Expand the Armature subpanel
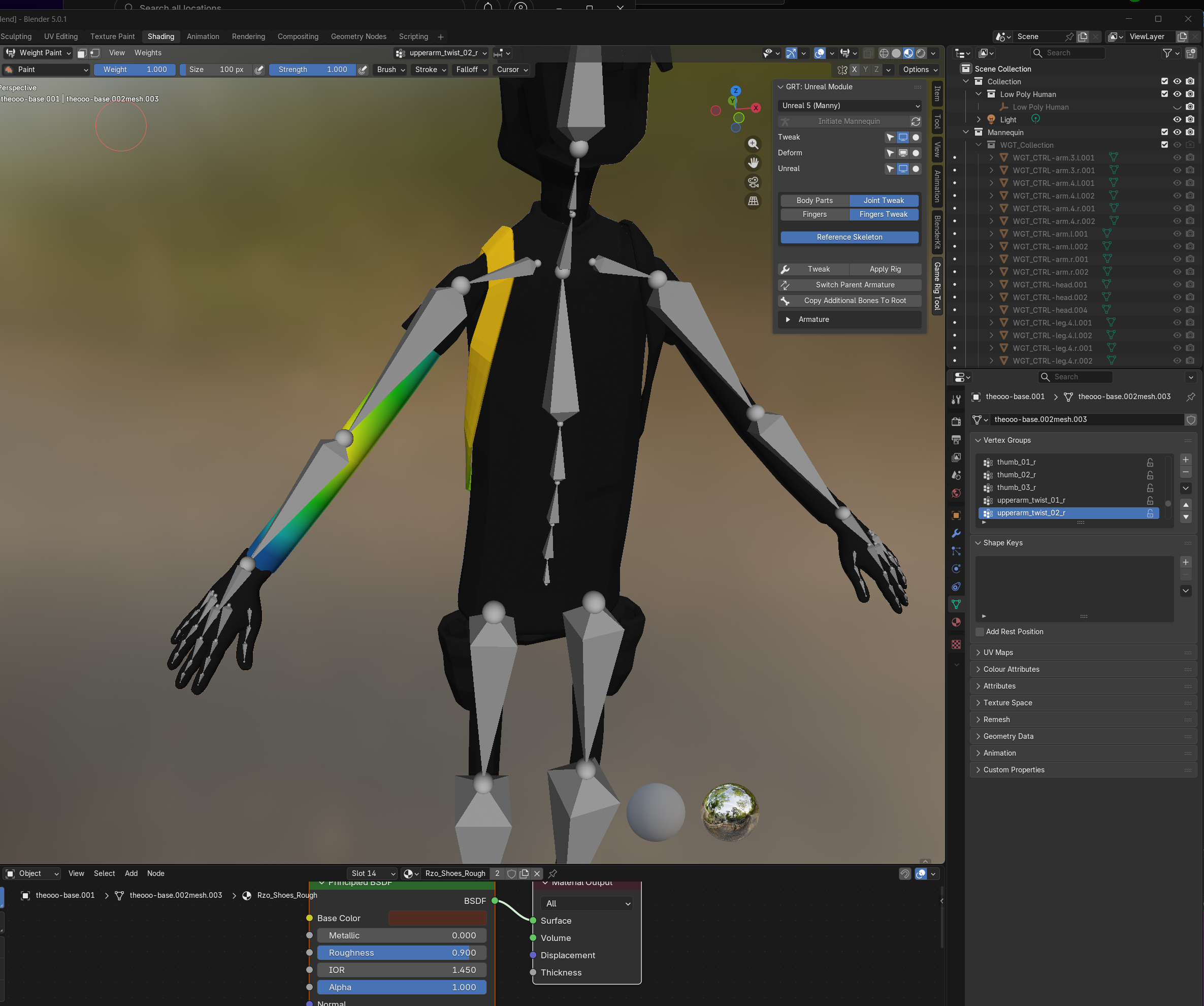 813,319
